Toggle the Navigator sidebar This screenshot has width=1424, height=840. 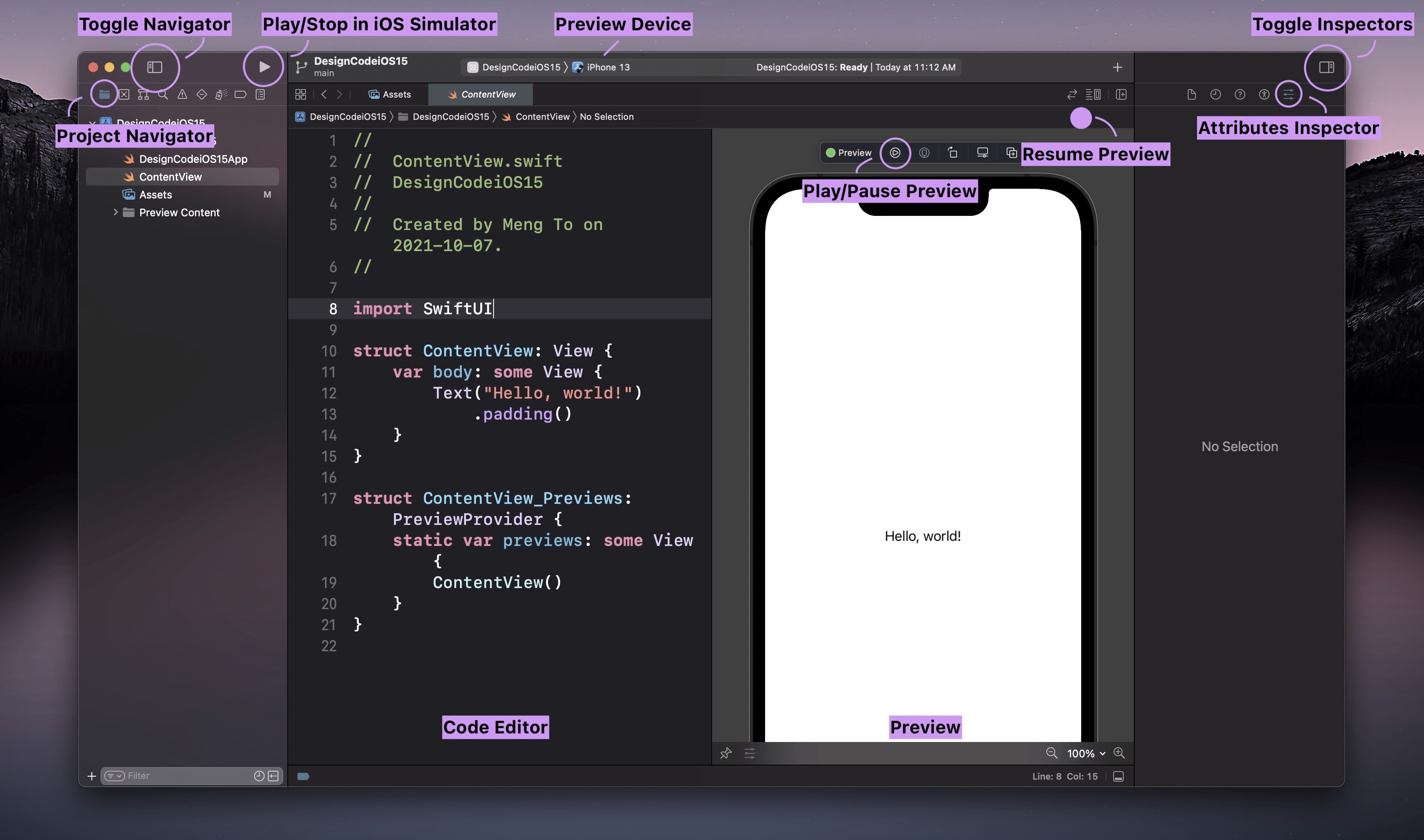(154, 67)
